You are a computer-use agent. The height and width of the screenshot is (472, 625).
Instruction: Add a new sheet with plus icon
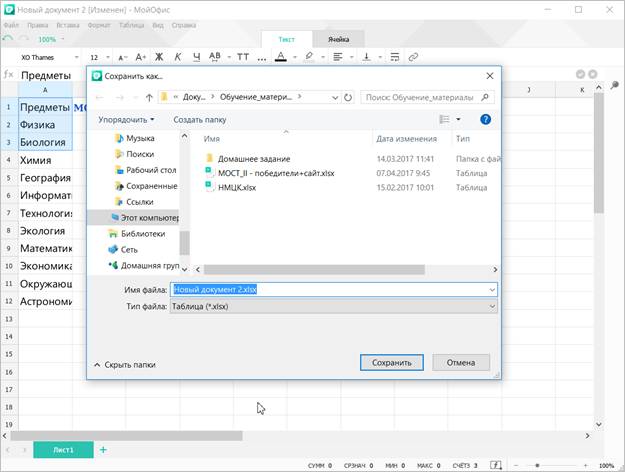point(102,450)
